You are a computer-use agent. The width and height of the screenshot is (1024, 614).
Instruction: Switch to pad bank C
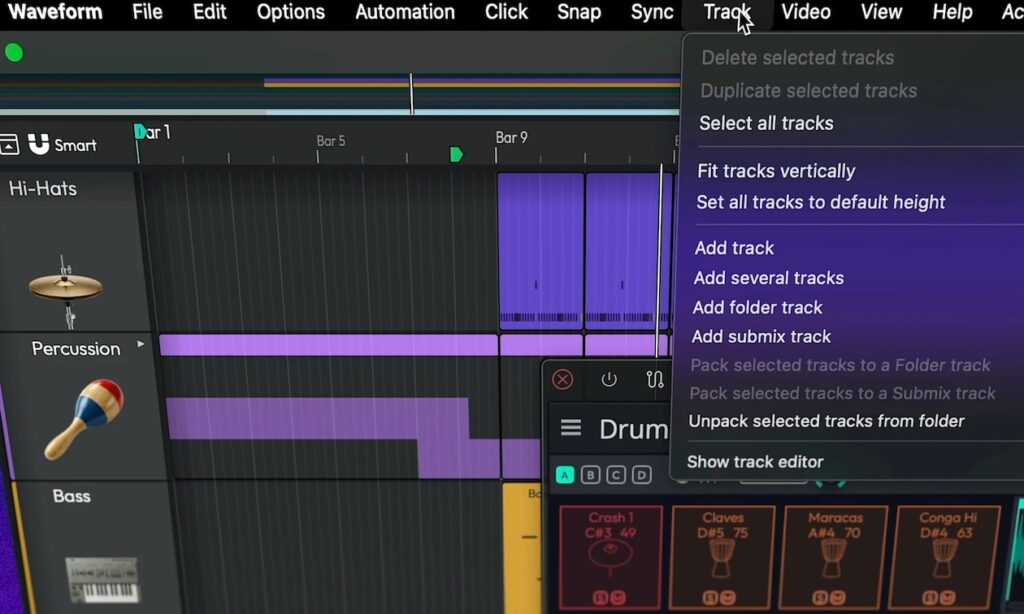point(616,475)
